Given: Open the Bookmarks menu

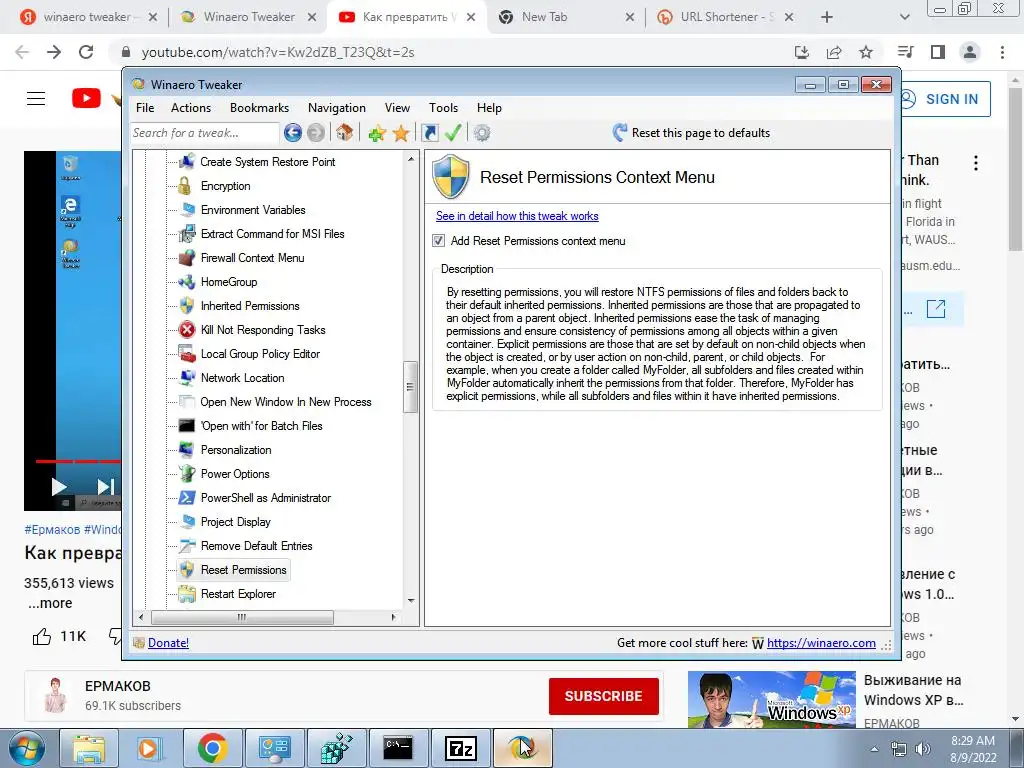Looking at the screenshot, I should point(259,108).
